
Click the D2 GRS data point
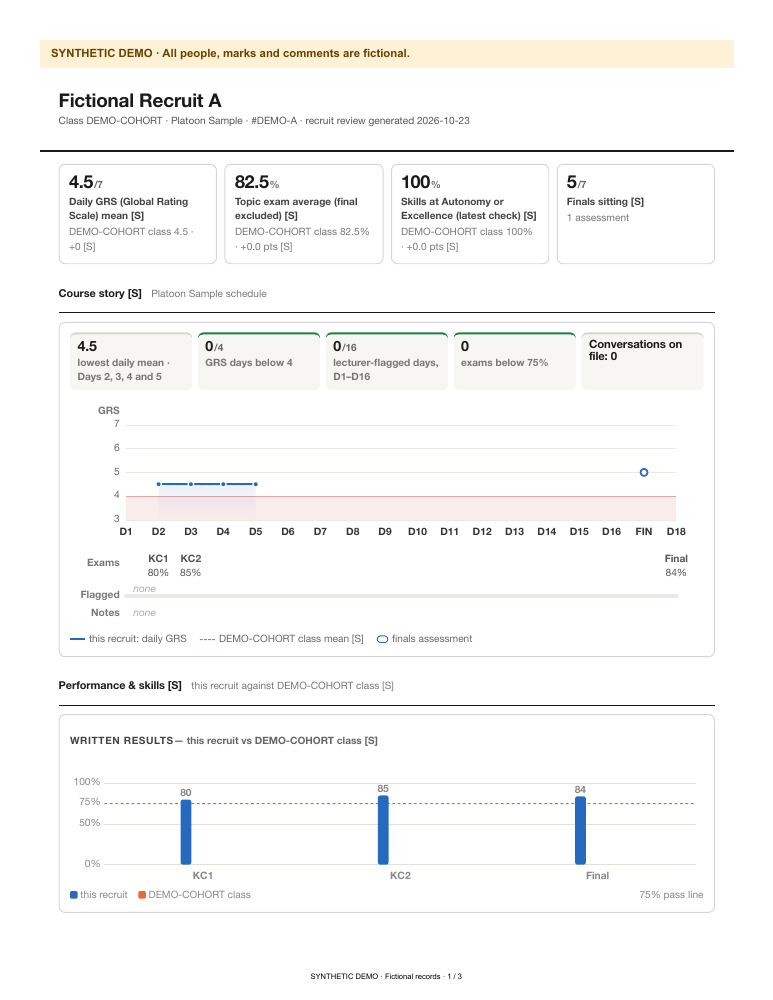(x=159, y=484)
